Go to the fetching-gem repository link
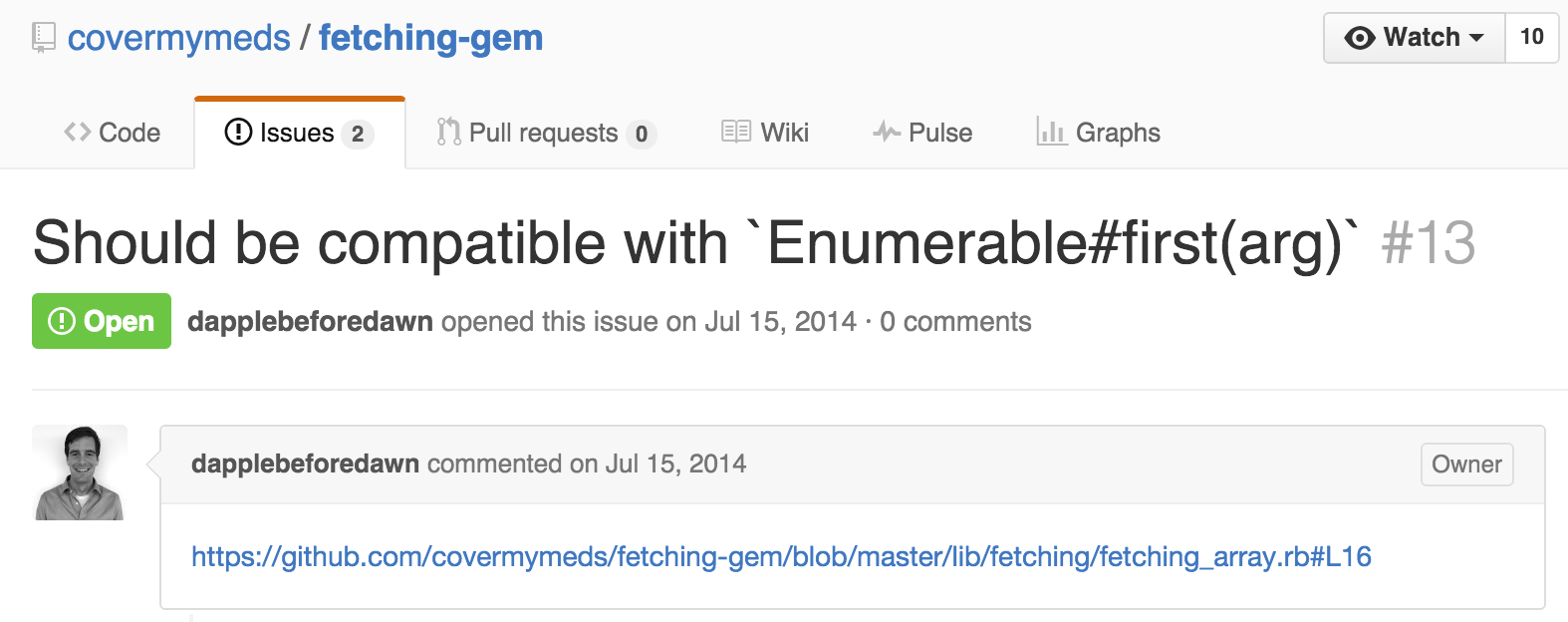 431,38
